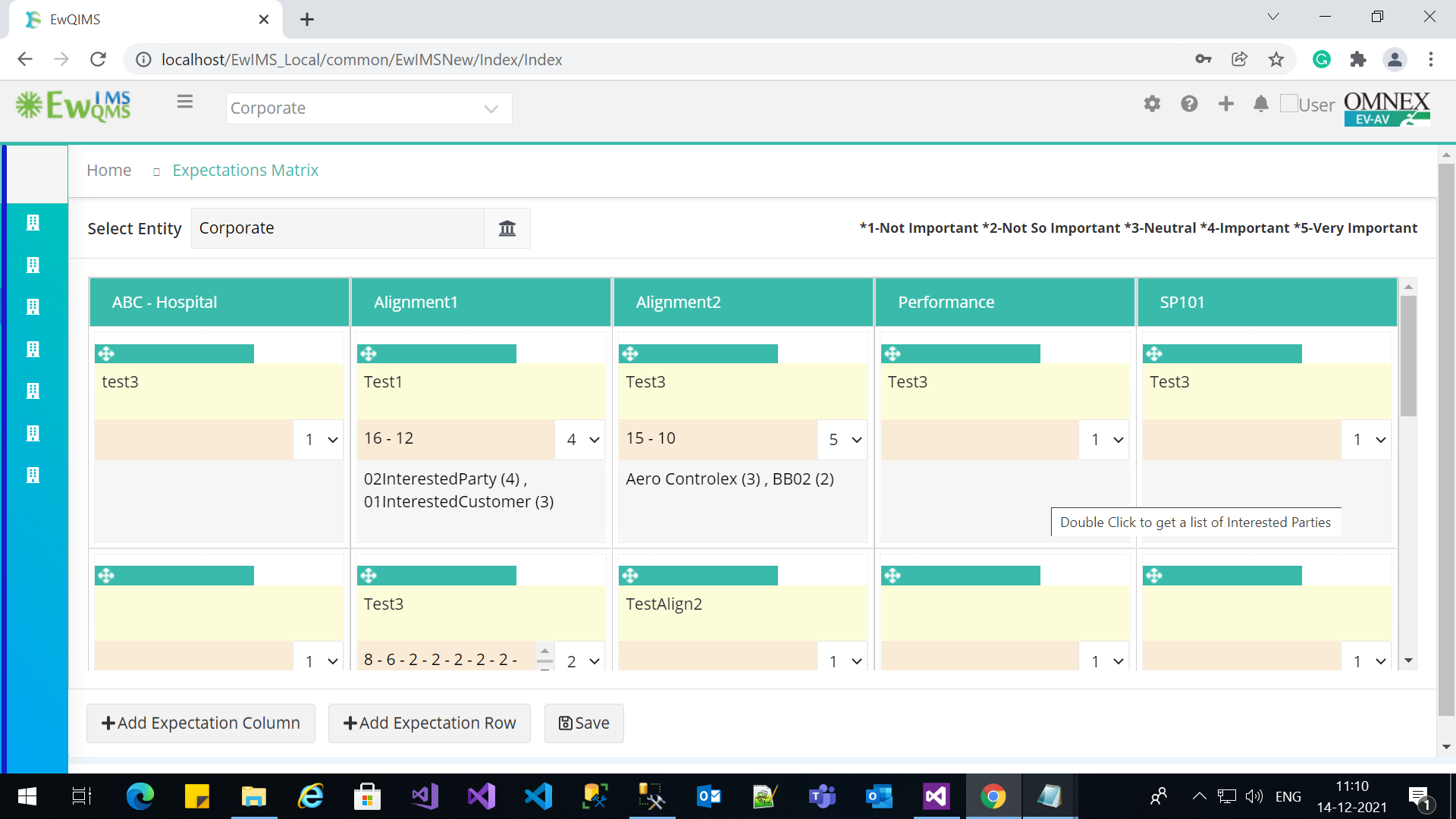Click the first building icon in the sidebar
The width and height of the screenshot is (1456, 819).
[33, 222]
